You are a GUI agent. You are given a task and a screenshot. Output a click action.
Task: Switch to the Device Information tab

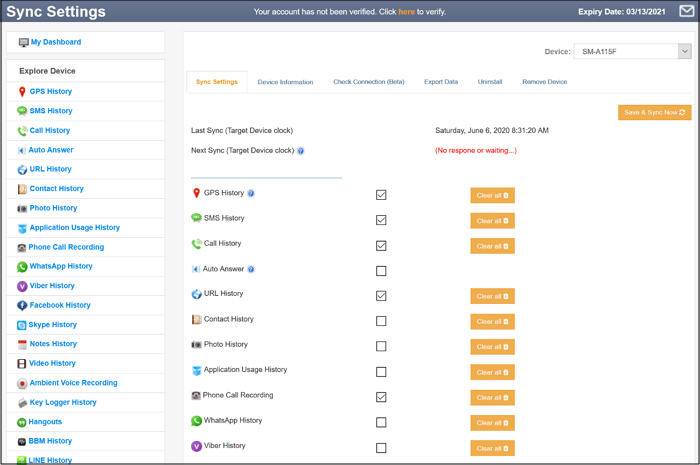click(x=285, y=82)
